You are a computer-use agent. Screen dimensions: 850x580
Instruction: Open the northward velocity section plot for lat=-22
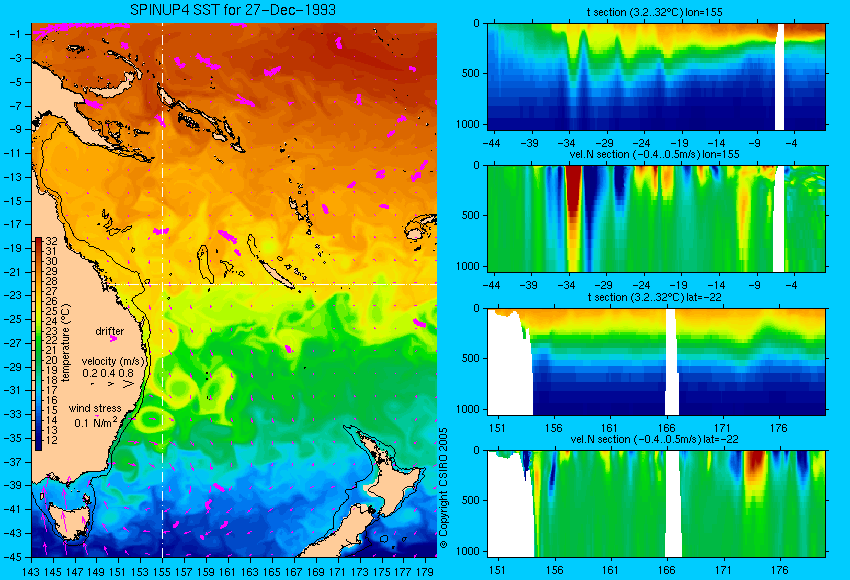(656, 504)
